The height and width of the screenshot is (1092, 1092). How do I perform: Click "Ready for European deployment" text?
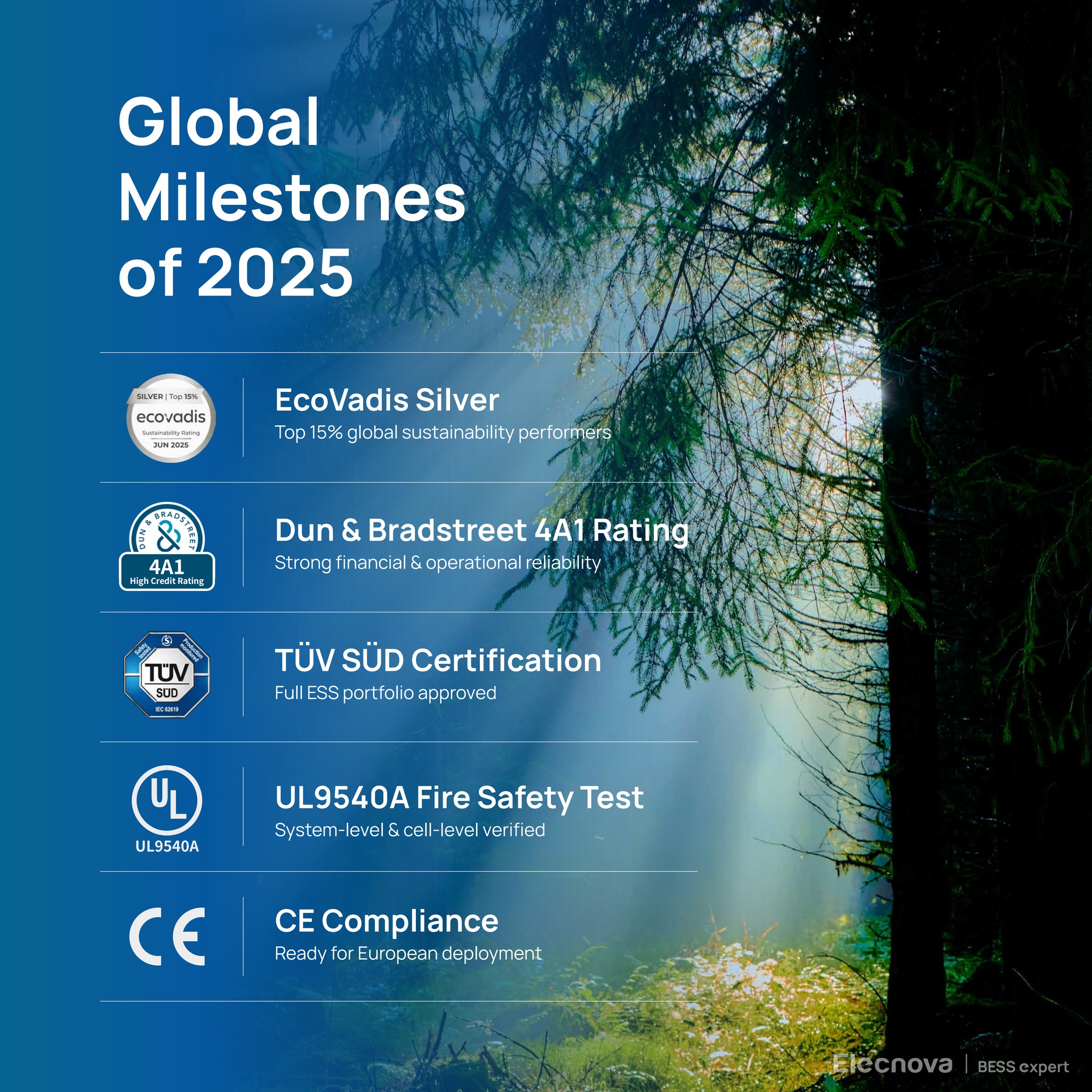pos(408,953)
